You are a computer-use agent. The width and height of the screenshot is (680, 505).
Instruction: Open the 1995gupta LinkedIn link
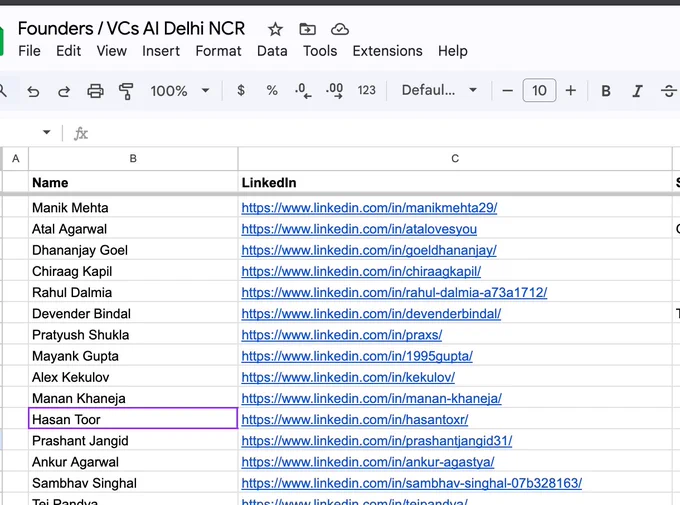coord(357,357)
